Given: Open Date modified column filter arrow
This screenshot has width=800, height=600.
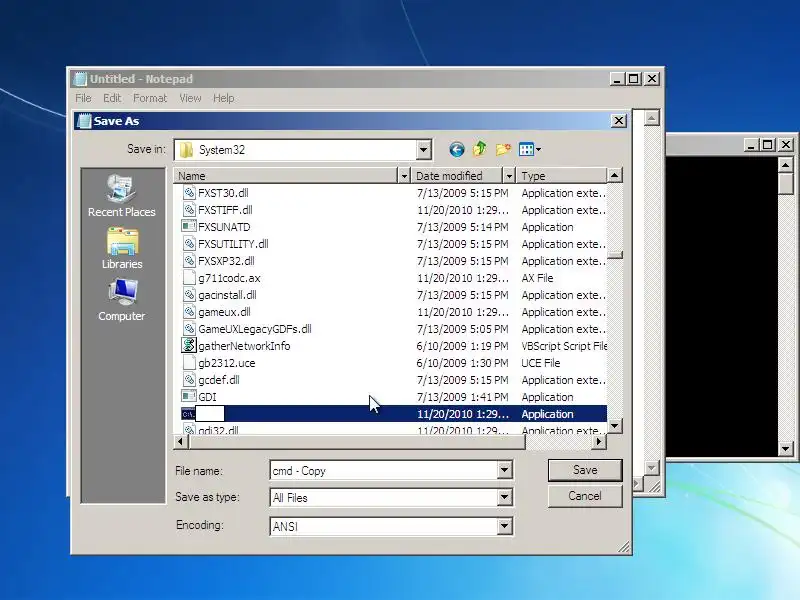Looking at the screenshot, I should click(509, 176).
